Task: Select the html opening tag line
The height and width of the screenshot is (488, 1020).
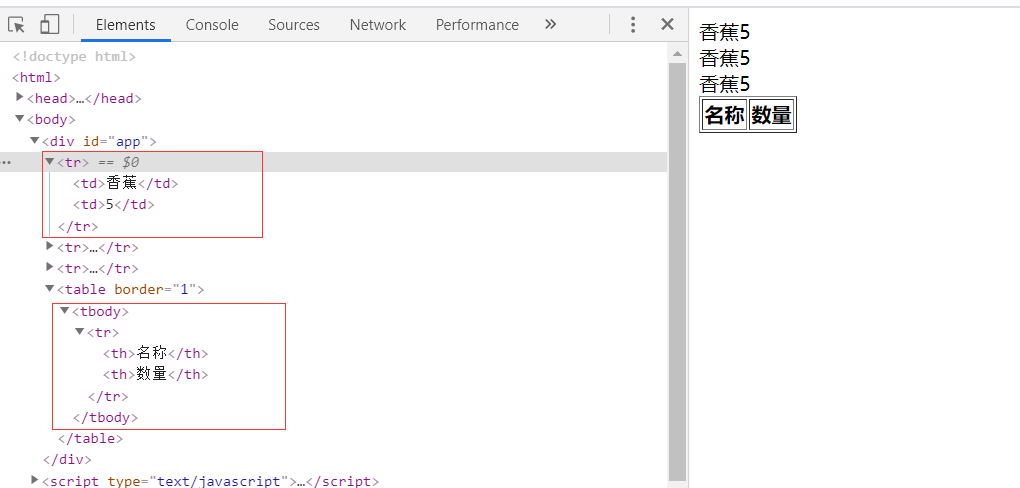Action: pyautogui.click(x=36, y=77)
